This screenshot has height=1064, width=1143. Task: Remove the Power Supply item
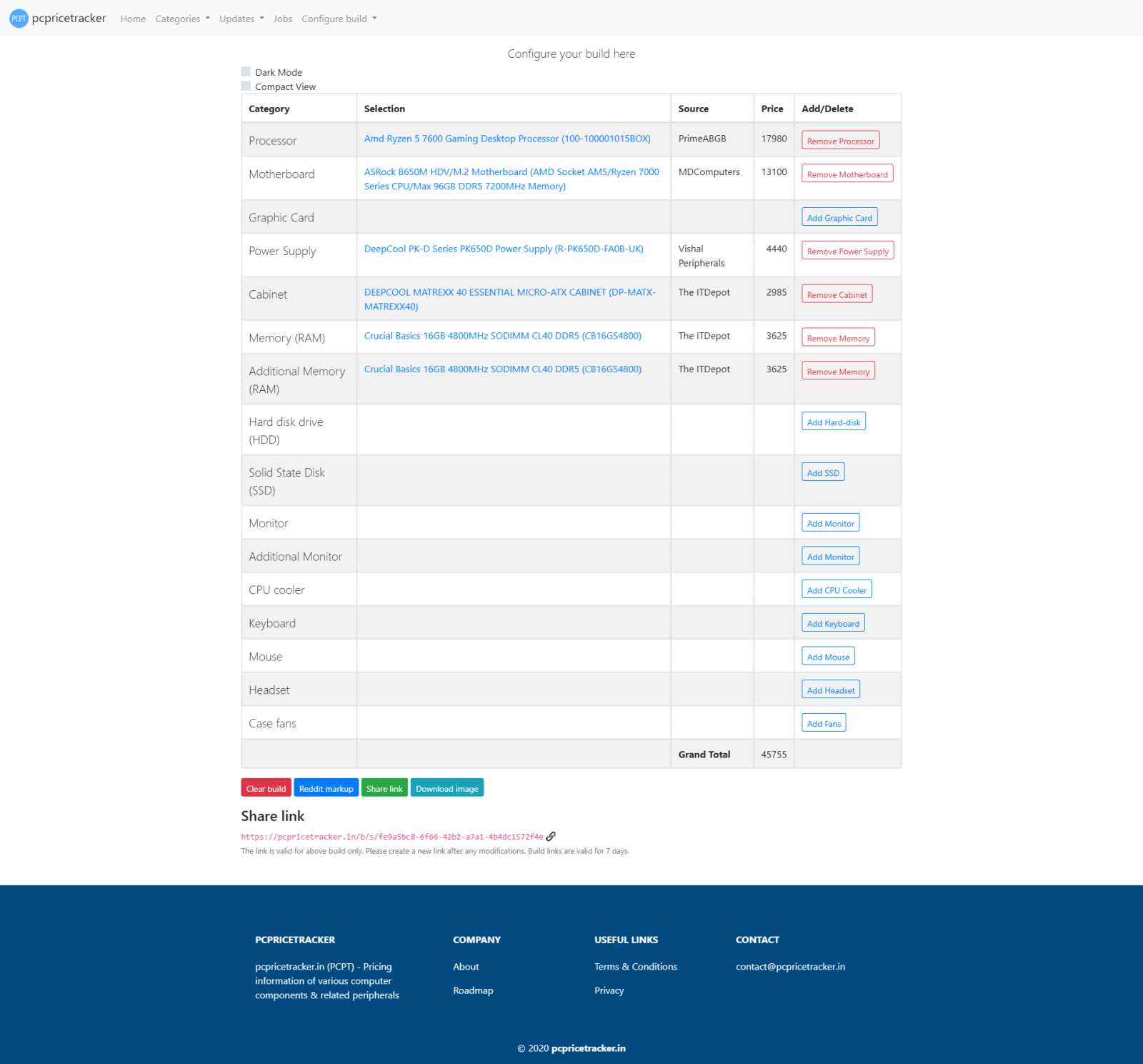tap(848, 251)
